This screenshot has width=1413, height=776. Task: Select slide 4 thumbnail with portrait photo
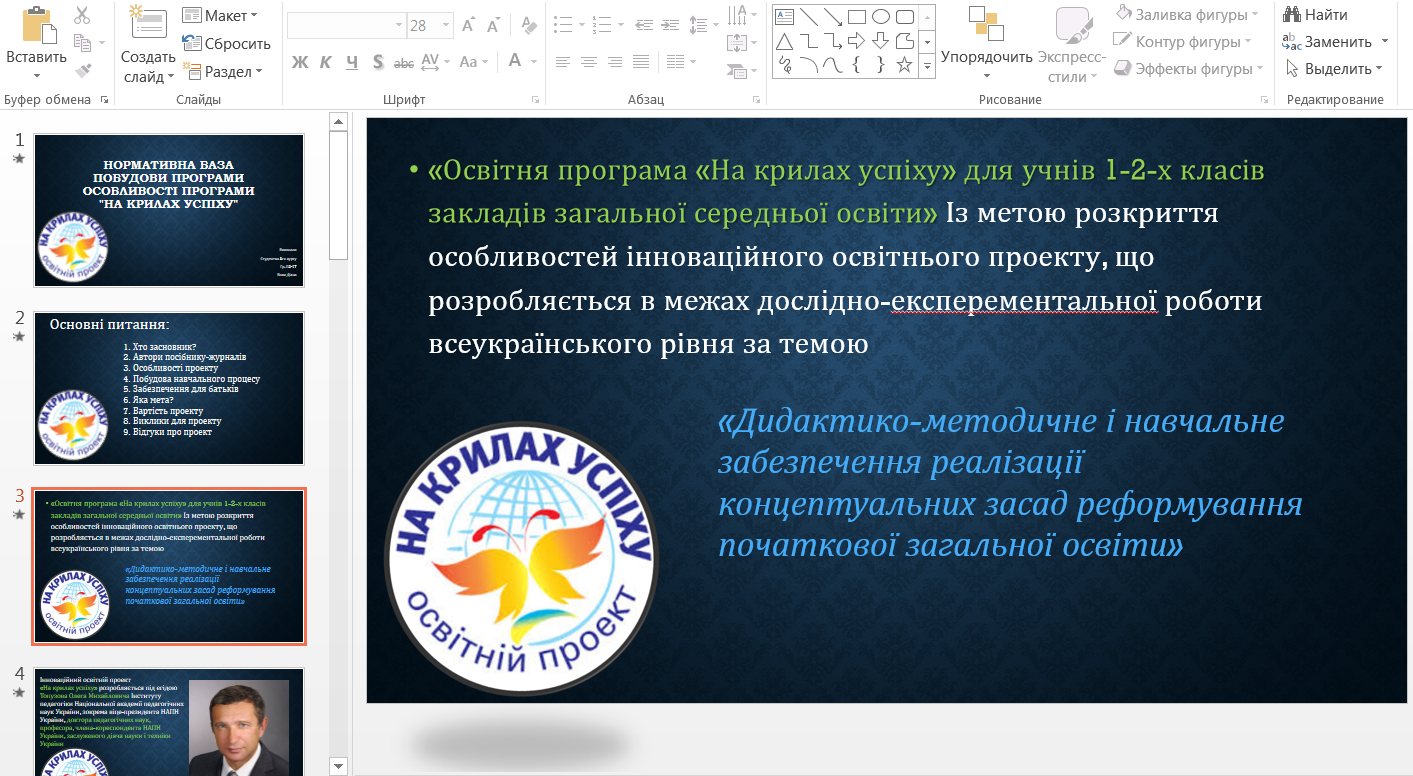click(169, 722)
